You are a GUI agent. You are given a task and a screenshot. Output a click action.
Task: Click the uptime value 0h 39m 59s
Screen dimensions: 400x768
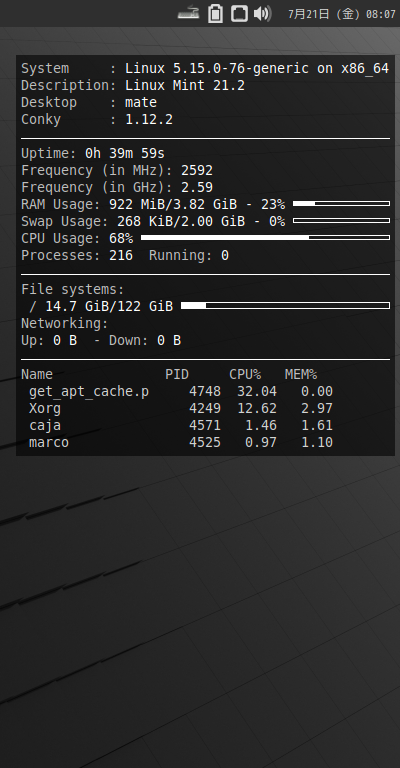[x=125, y=153]
